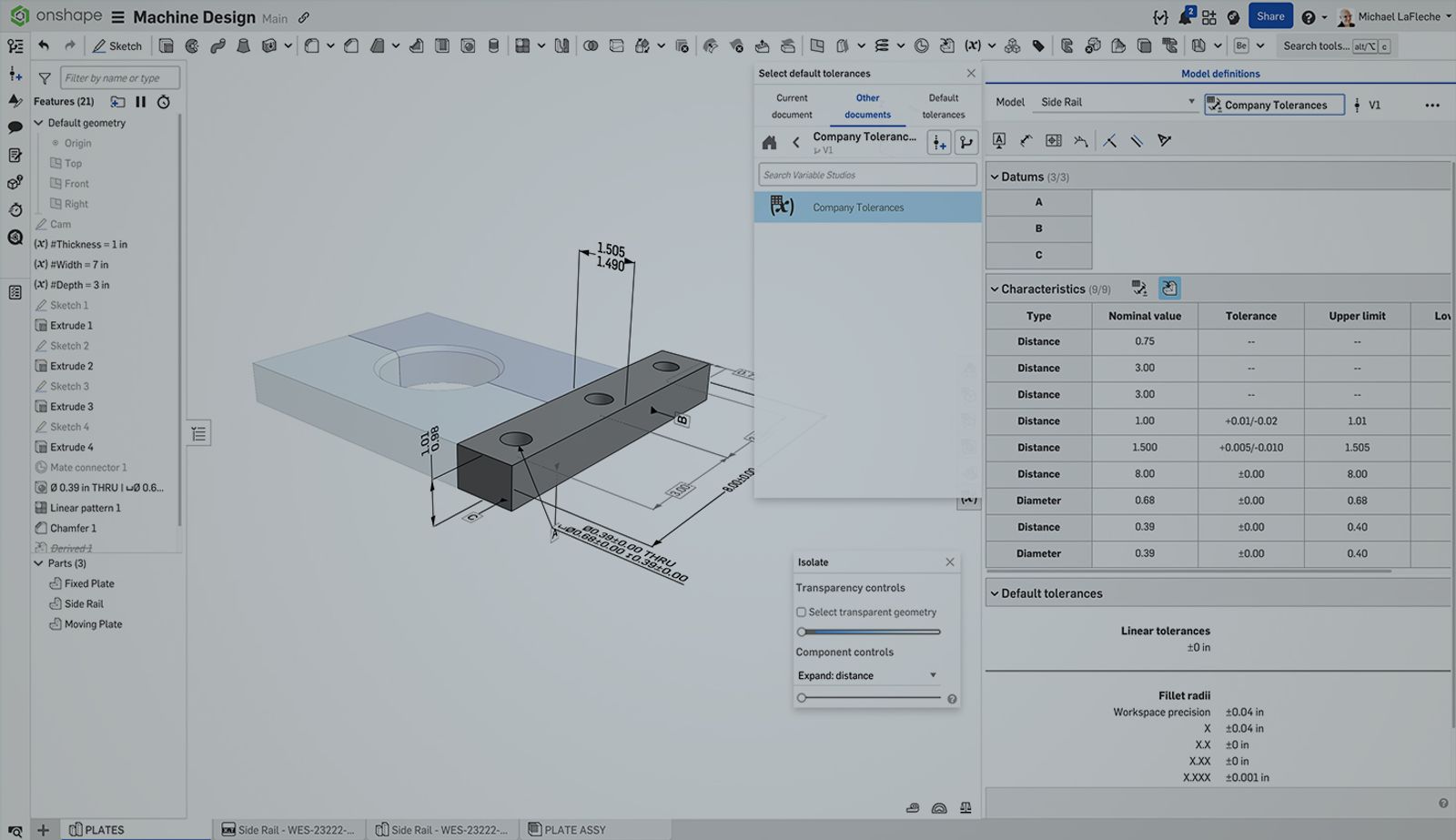Select the Sketch tool in the toolbar
1456x840 pixels.
pos(117,46)
